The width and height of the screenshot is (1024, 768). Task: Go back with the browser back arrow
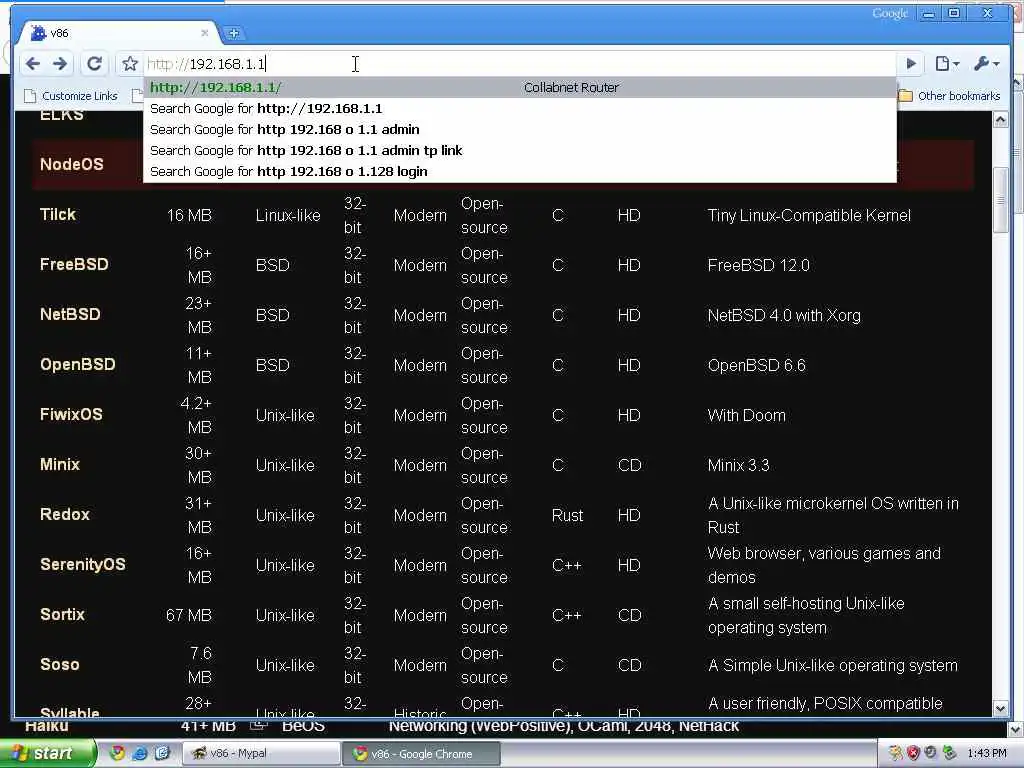[33, 63]
